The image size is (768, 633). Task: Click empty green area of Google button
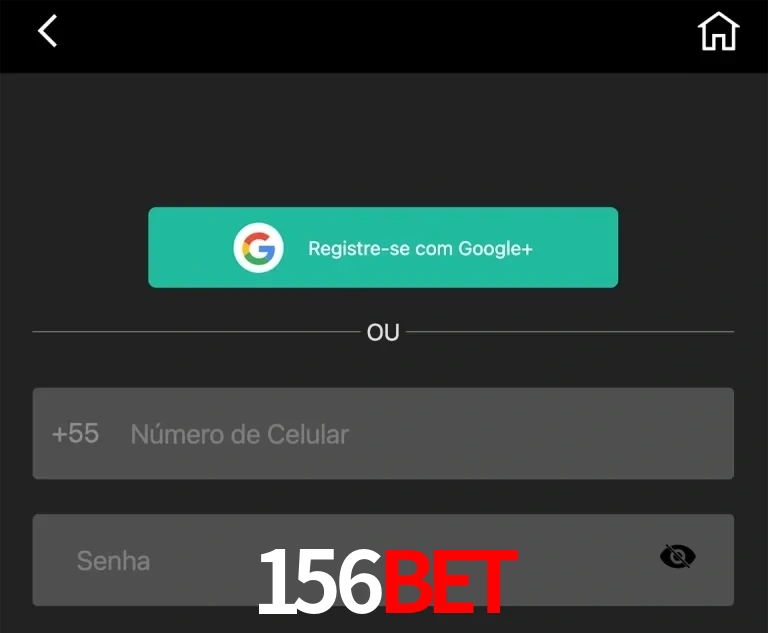[576, 247]
